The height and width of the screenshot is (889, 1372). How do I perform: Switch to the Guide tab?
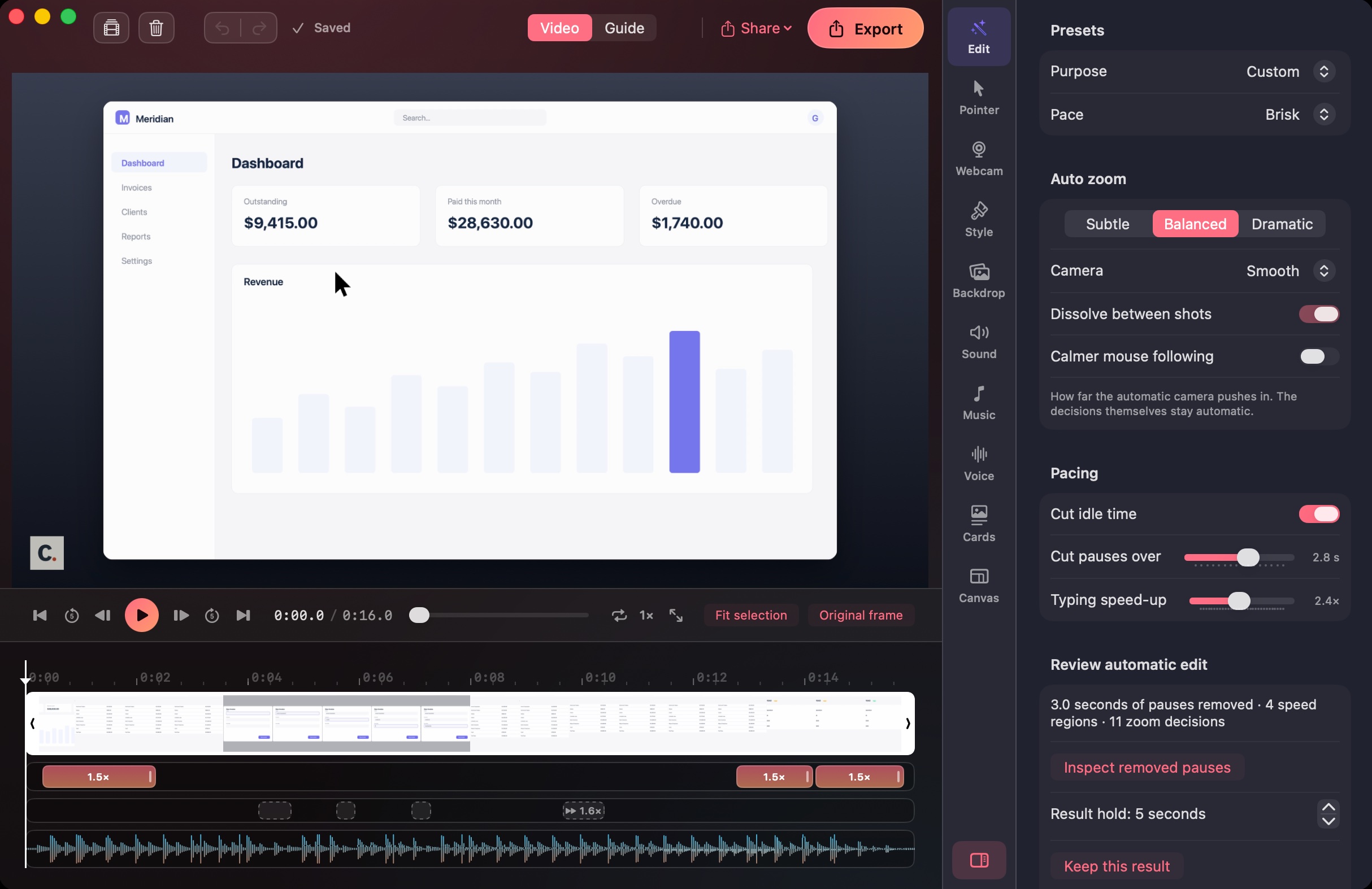click(624, 28)
